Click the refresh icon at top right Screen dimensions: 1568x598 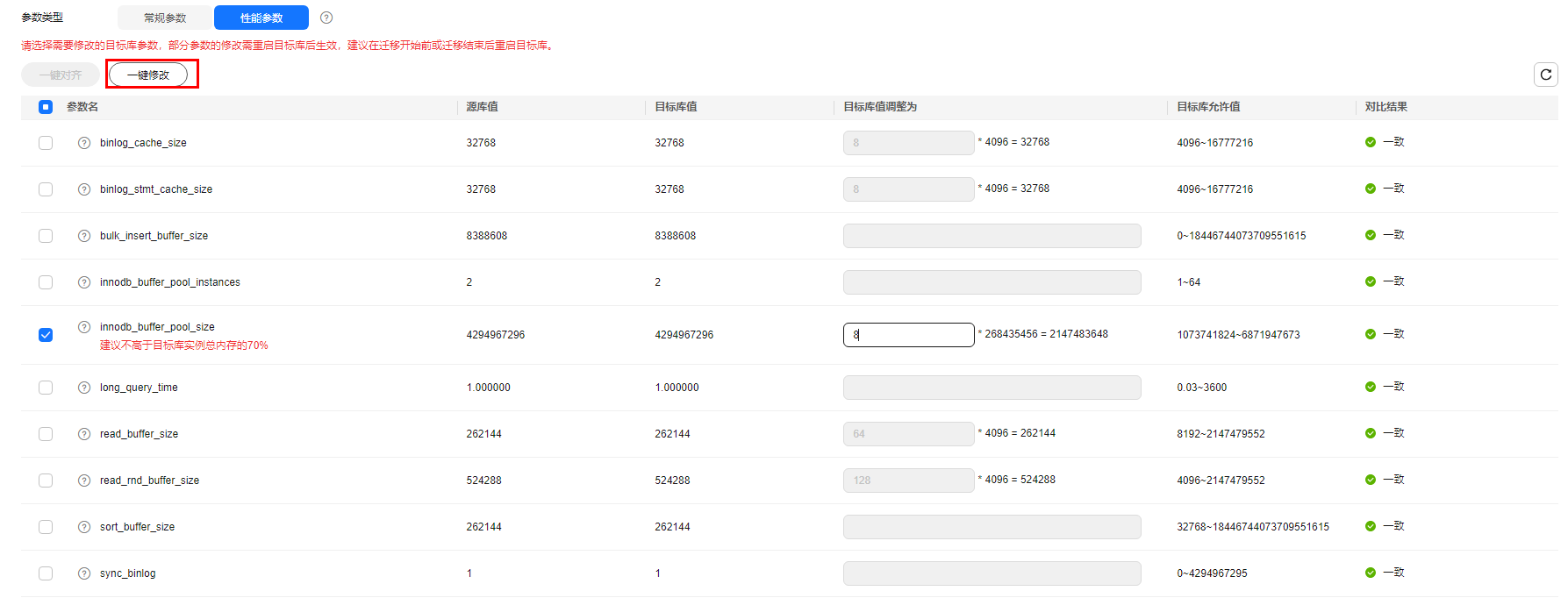coord(1545,75)
